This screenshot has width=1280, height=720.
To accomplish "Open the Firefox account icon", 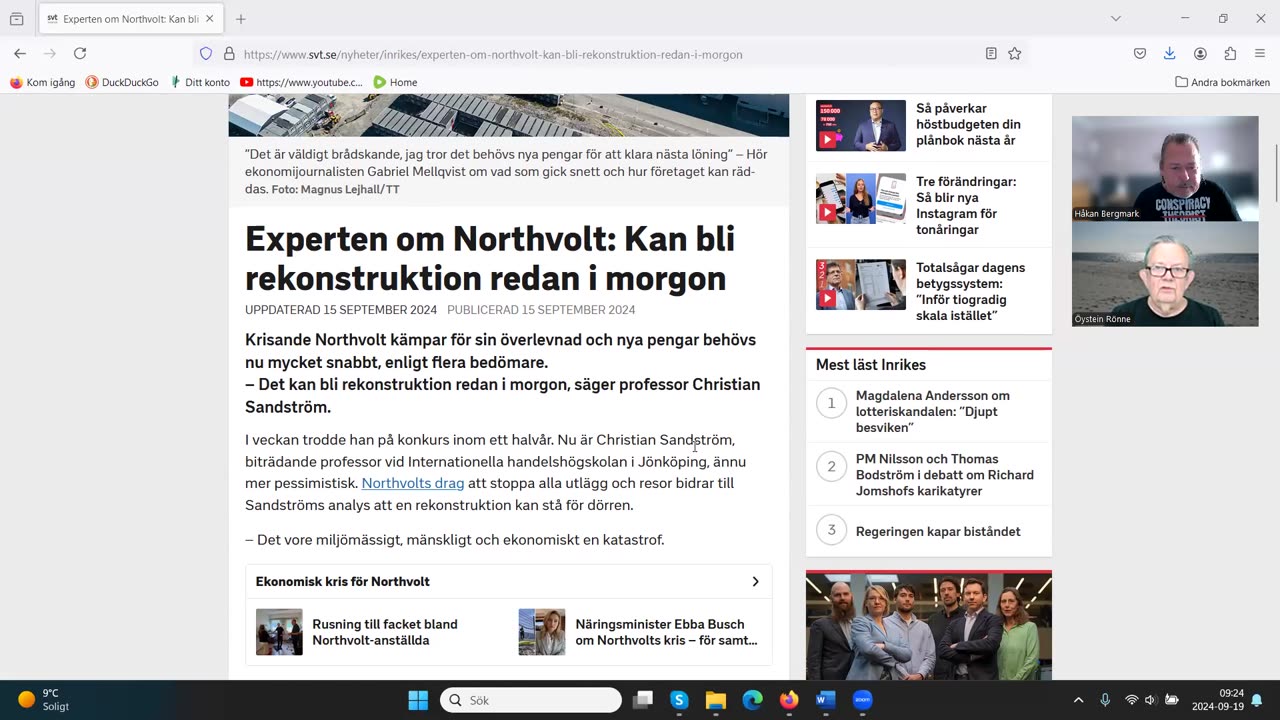I will (x=1200, y=54).
